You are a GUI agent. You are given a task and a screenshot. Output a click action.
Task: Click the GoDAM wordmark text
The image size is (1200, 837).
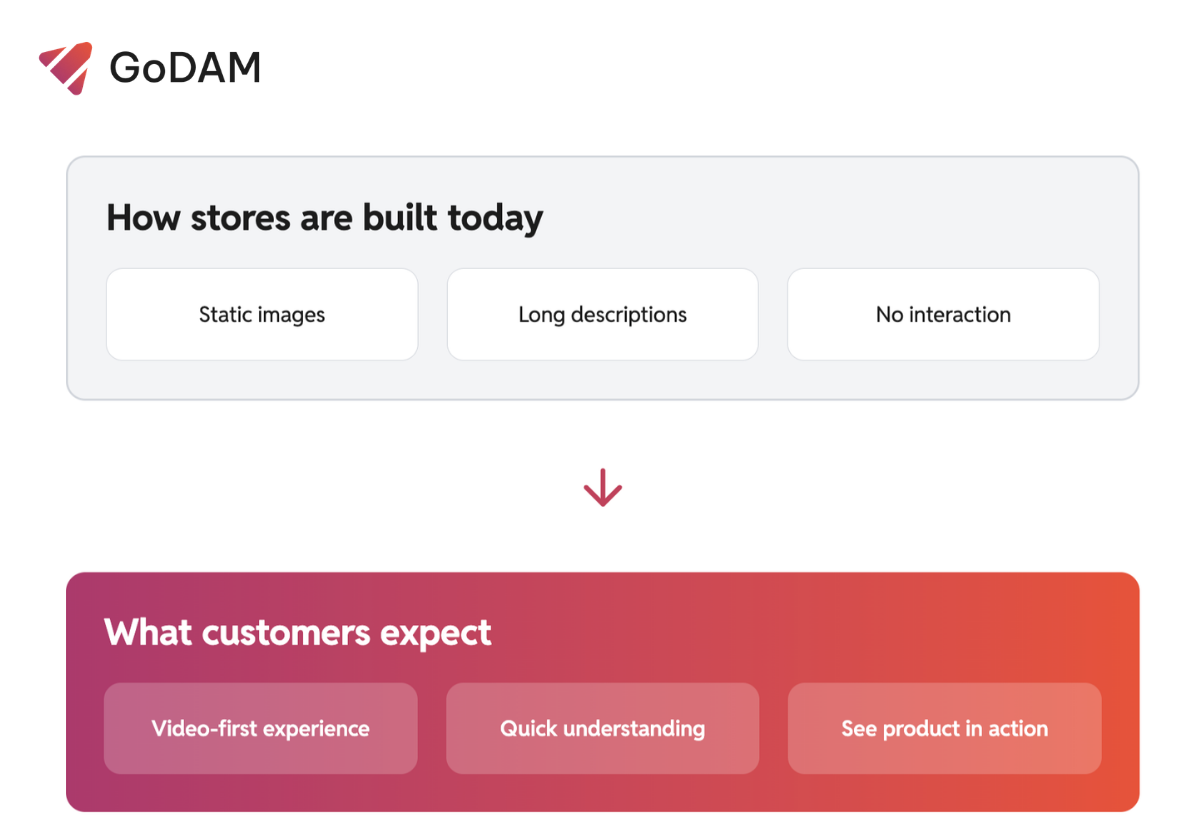185,68
